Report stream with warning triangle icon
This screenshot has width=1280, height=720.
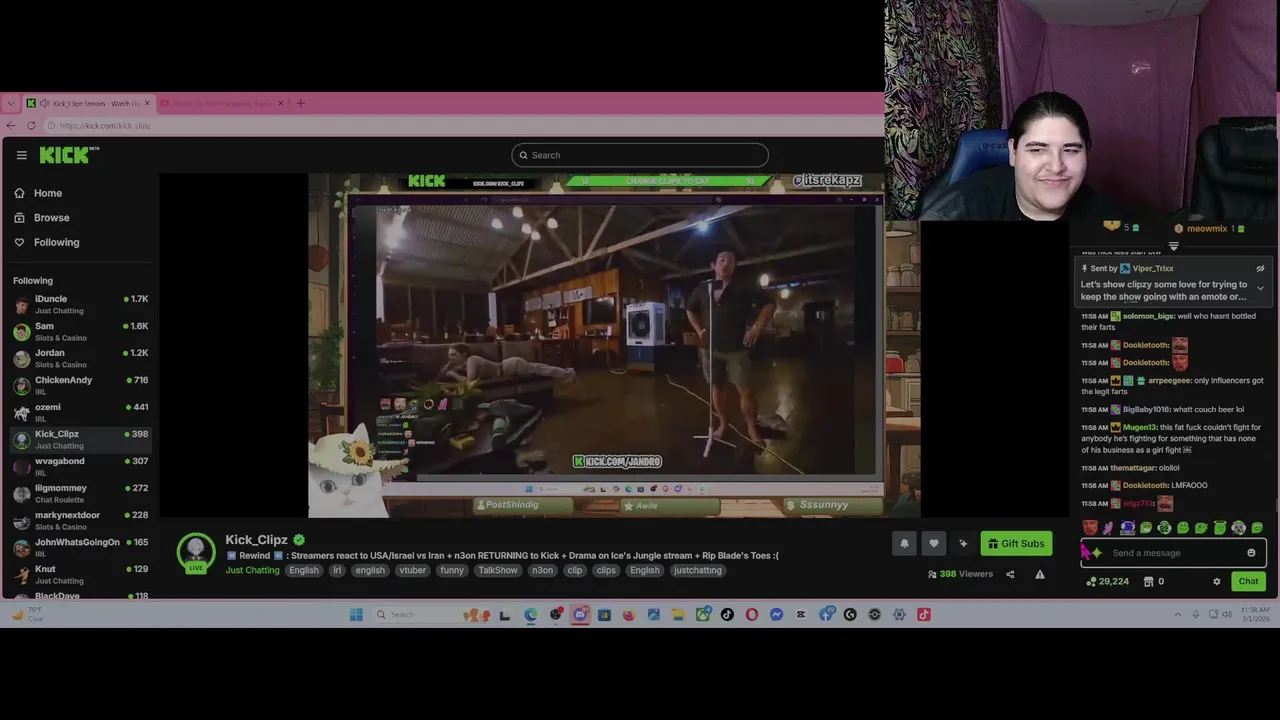click(x=1040, y=574)
